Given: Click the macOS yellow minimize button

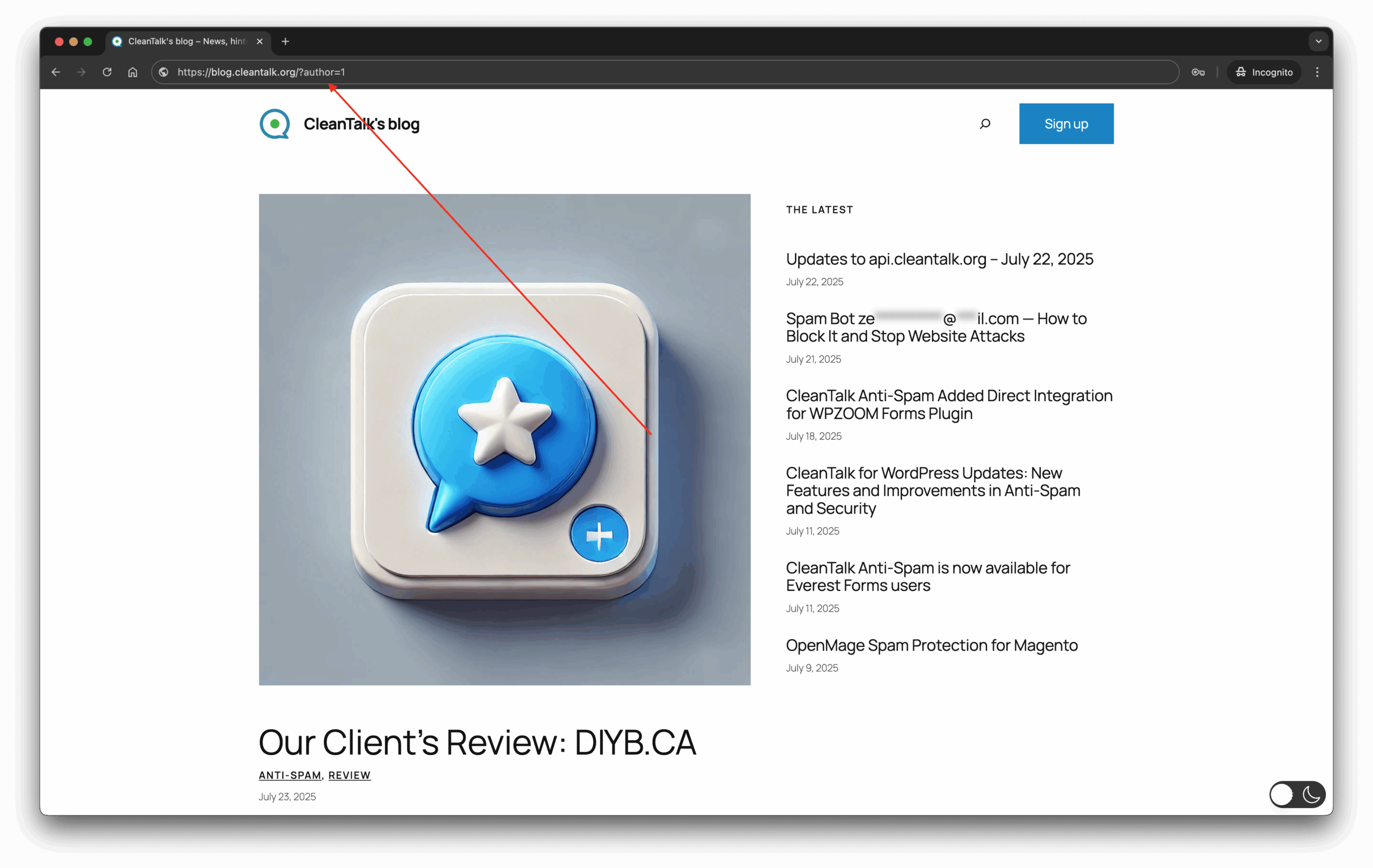Looking at the screenshot, I should tap(73, 42).
